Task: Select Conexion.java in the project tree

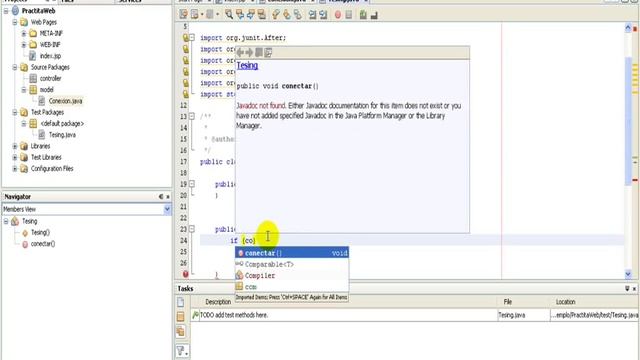Action: coord(65,101)
